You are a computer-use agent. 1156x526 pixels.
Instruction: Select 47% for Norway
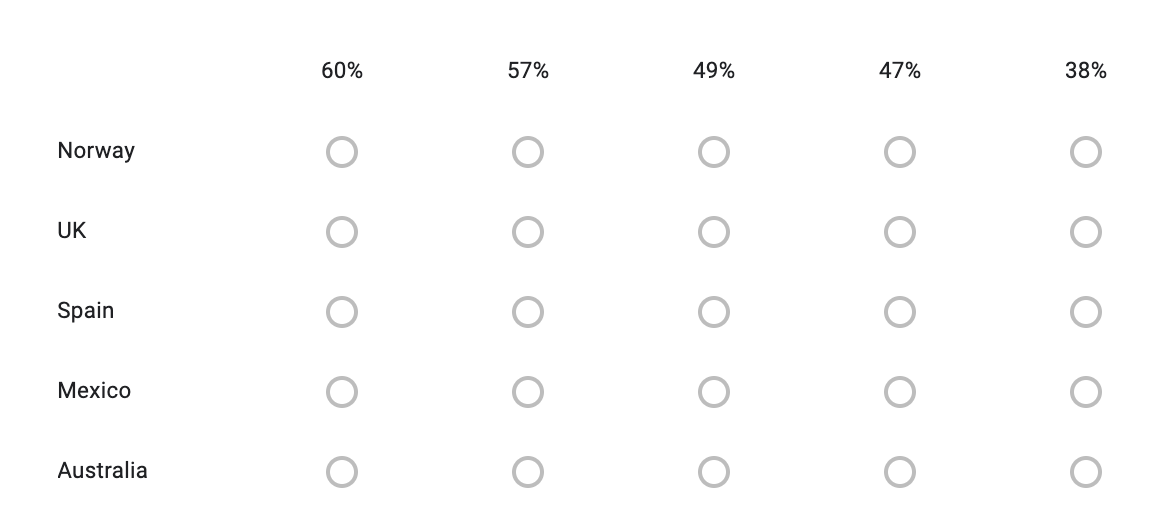[x=900, y=152]
